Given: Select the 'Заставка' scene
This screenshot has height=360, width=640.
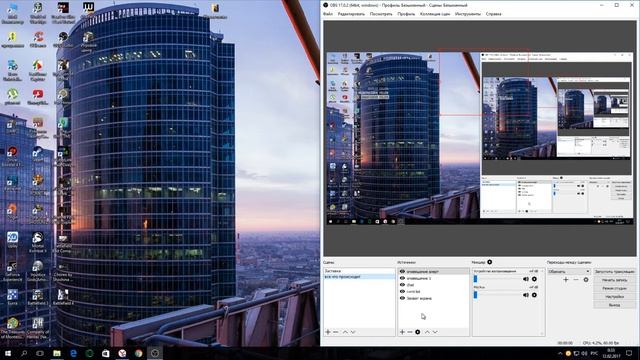Looking at the screenshot, I should coord(359,271).
